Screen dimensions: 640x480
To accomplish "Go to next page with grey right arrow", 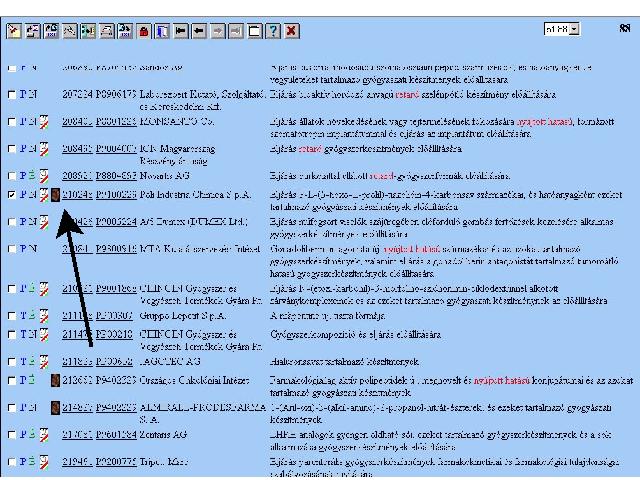I will point(218,31).
